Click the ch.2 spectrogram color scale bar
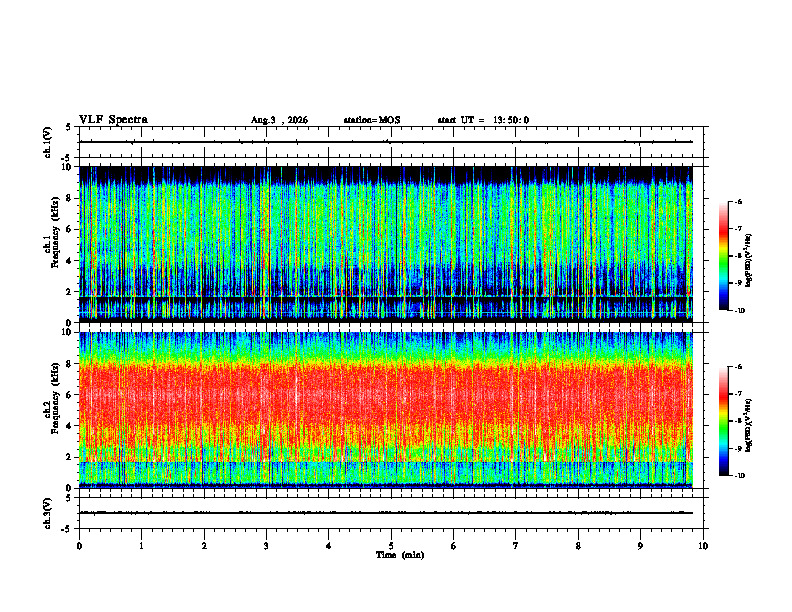This screenshot has height=612, width=792. (724, 421)
